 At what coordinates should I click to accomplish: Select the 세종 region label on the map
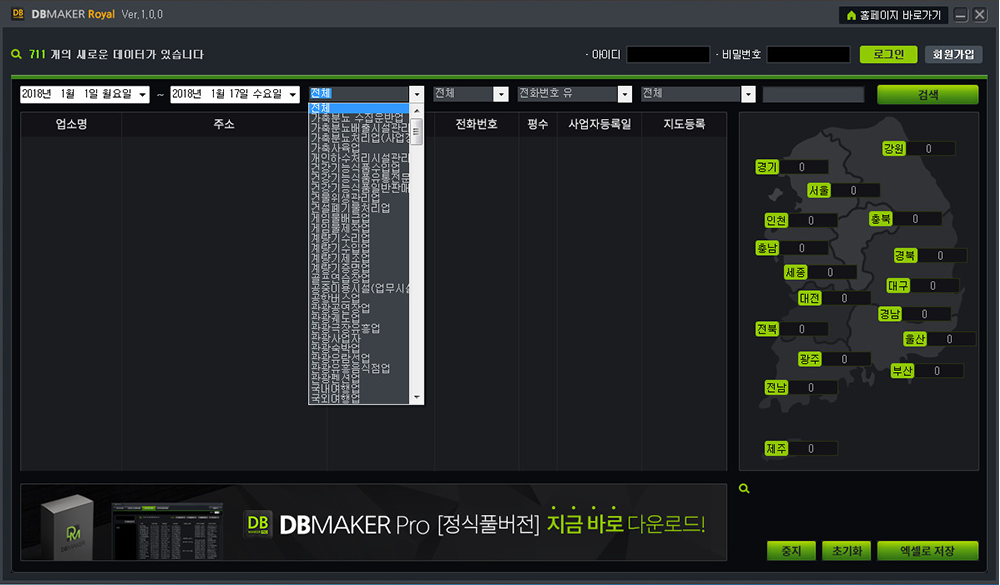[x=795, y=272]
